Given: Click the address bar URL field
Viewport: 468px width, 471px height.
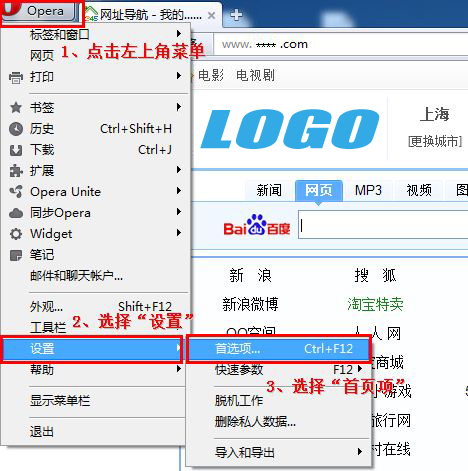Looking at the screenshot, I should 340,44.
